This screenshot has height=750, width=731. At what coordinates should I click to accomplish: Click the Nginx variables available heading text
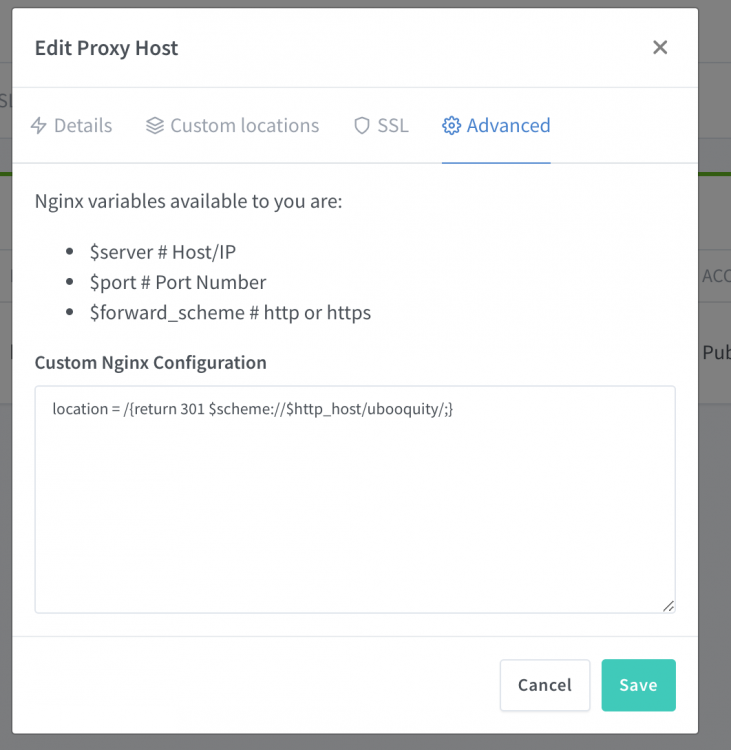point(188,201)
